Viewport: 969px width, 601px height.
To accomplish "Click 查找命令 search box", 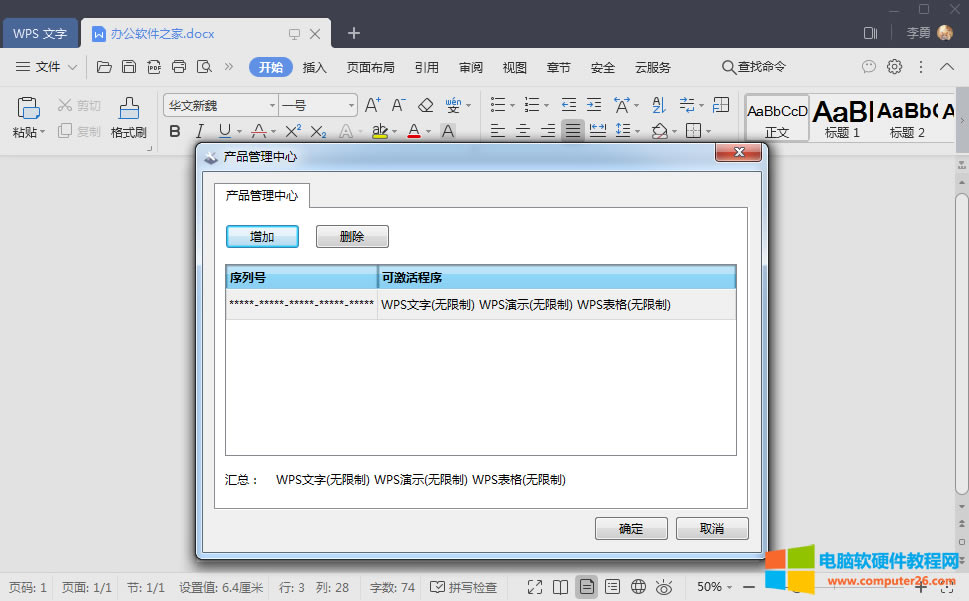I will [754, 67].
